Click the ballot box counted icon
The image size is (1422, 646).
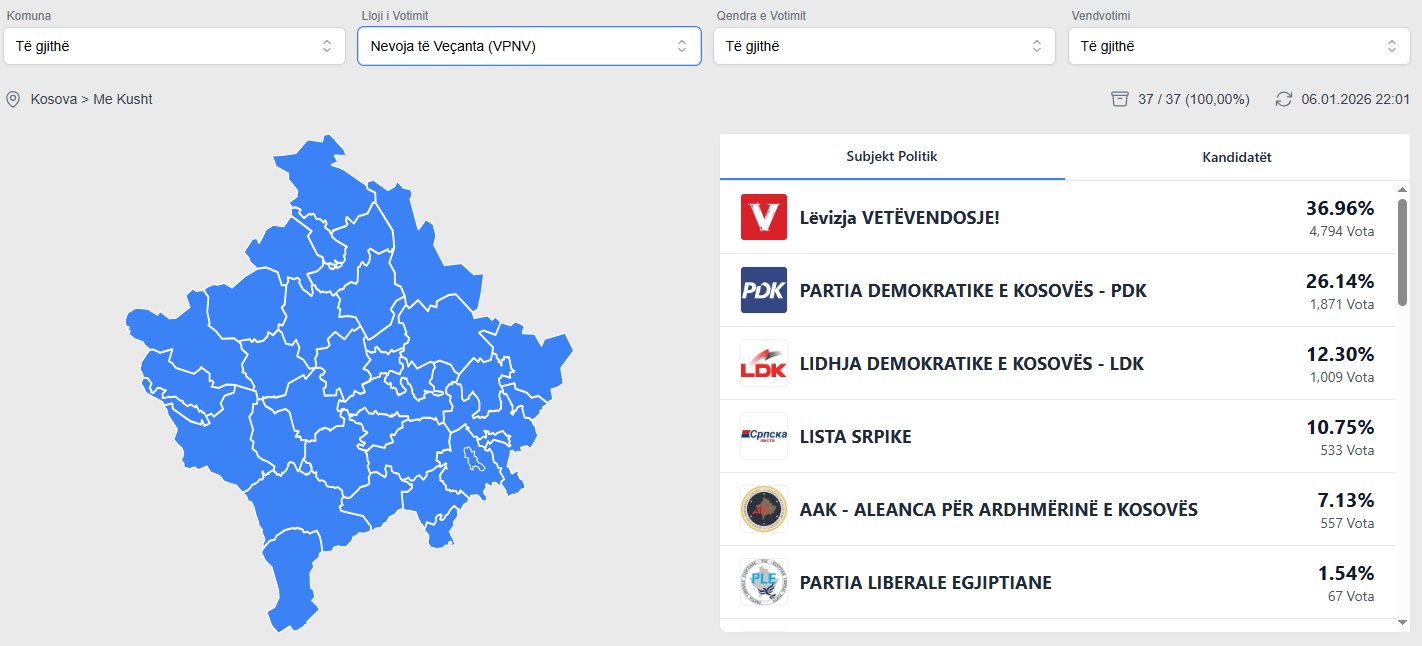1120,99
